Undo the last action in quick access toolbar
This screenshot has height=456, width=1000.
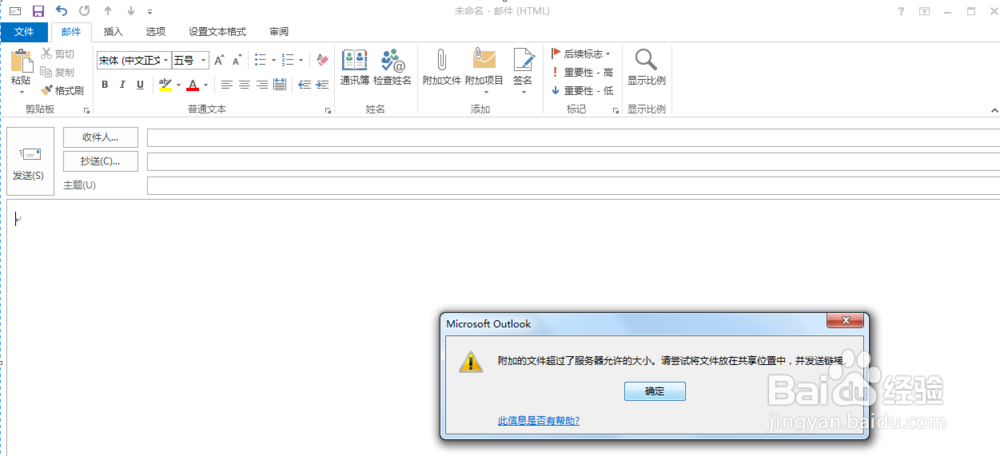tap(61, 11)
